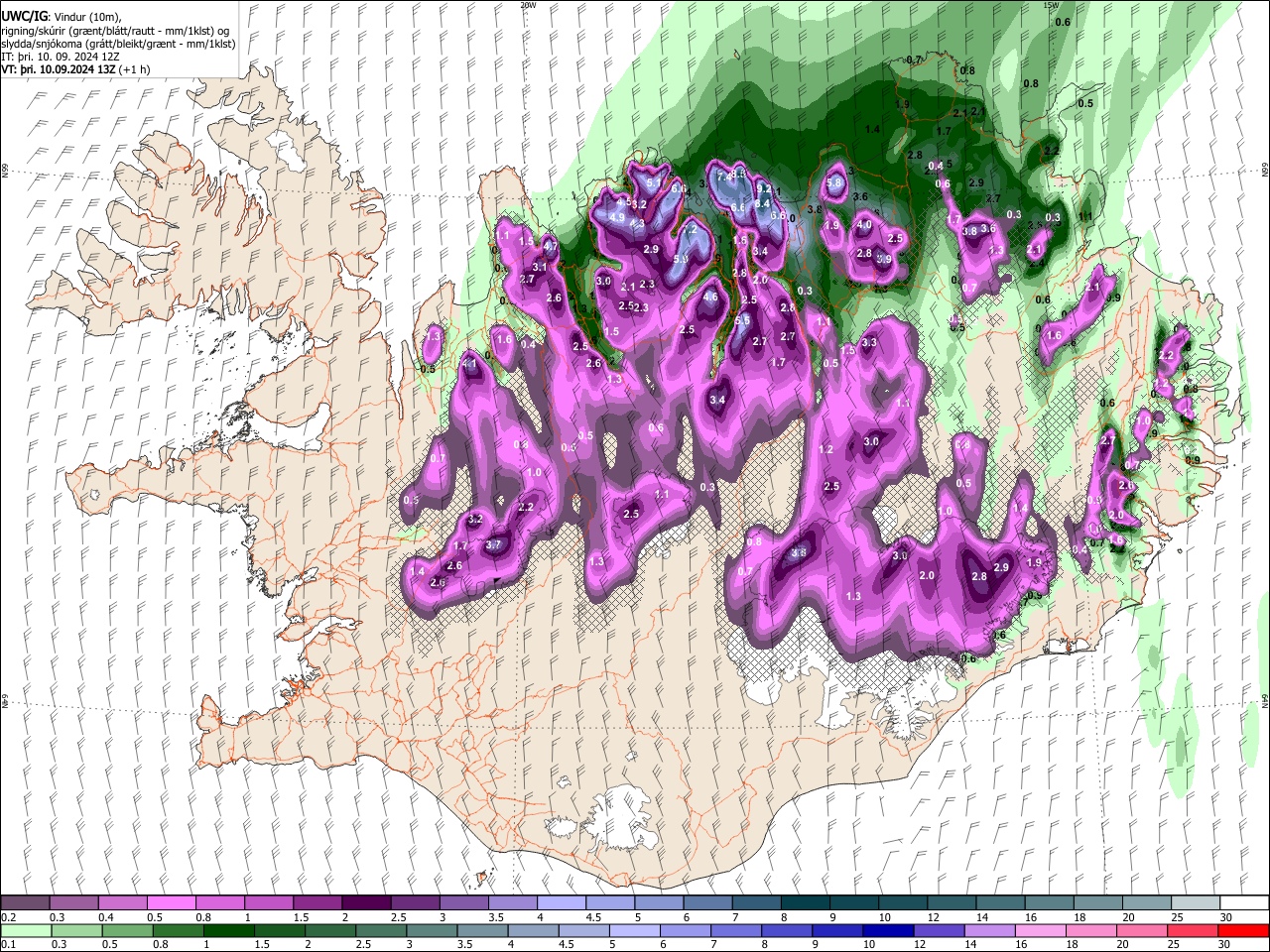The height and width of the screenshot is (952, 1270).
Task: Click the '20W' longitude label at top edge
Action: [528, 5]
